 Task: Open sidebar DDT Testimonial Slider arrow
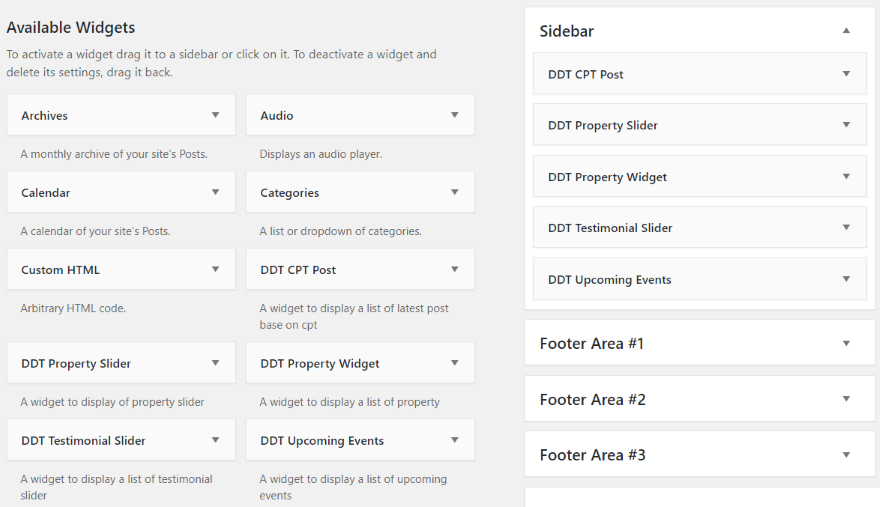846,228
